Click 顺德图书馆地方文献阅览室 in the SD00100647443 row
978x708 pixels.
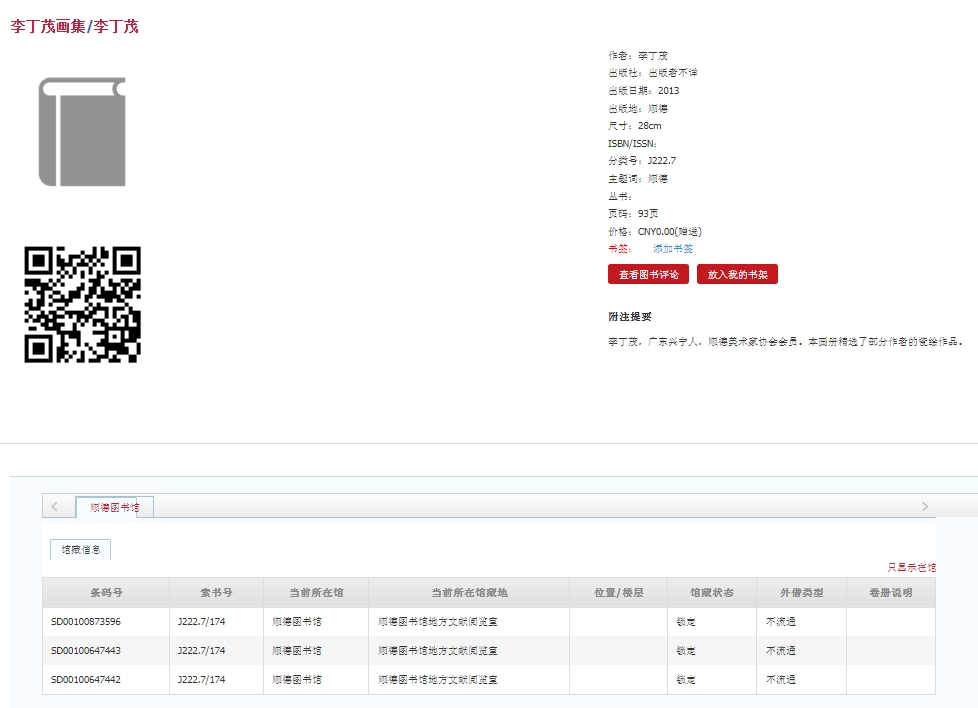[438, 651]
